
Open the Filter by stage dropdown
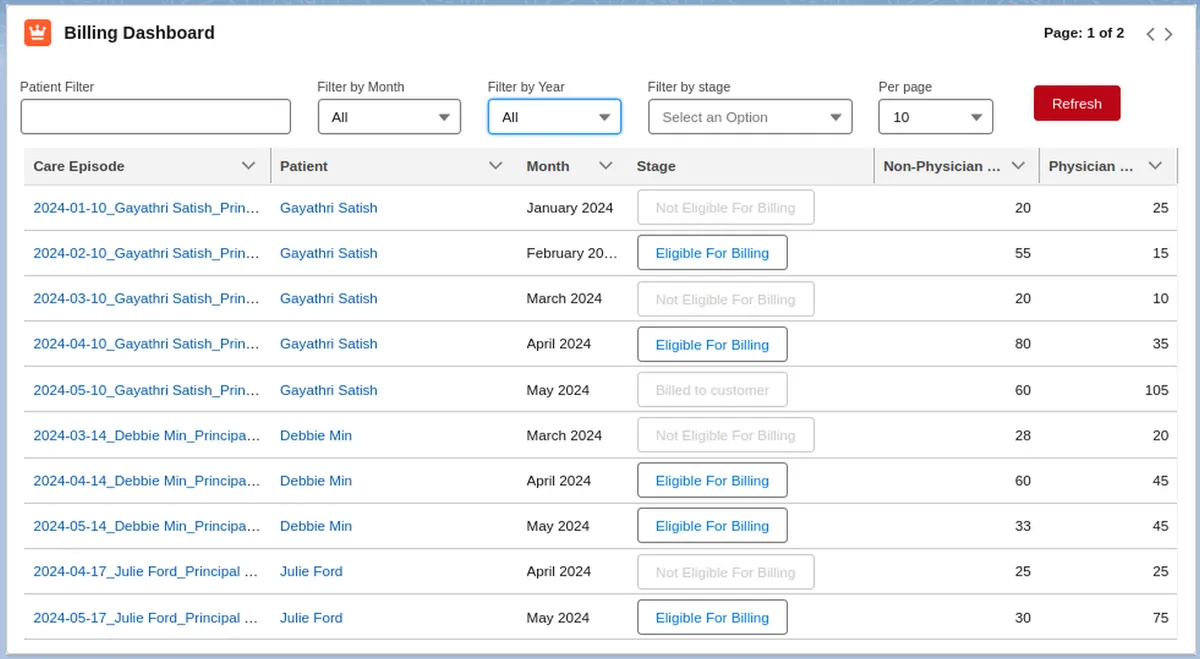(x=750, y=117)
